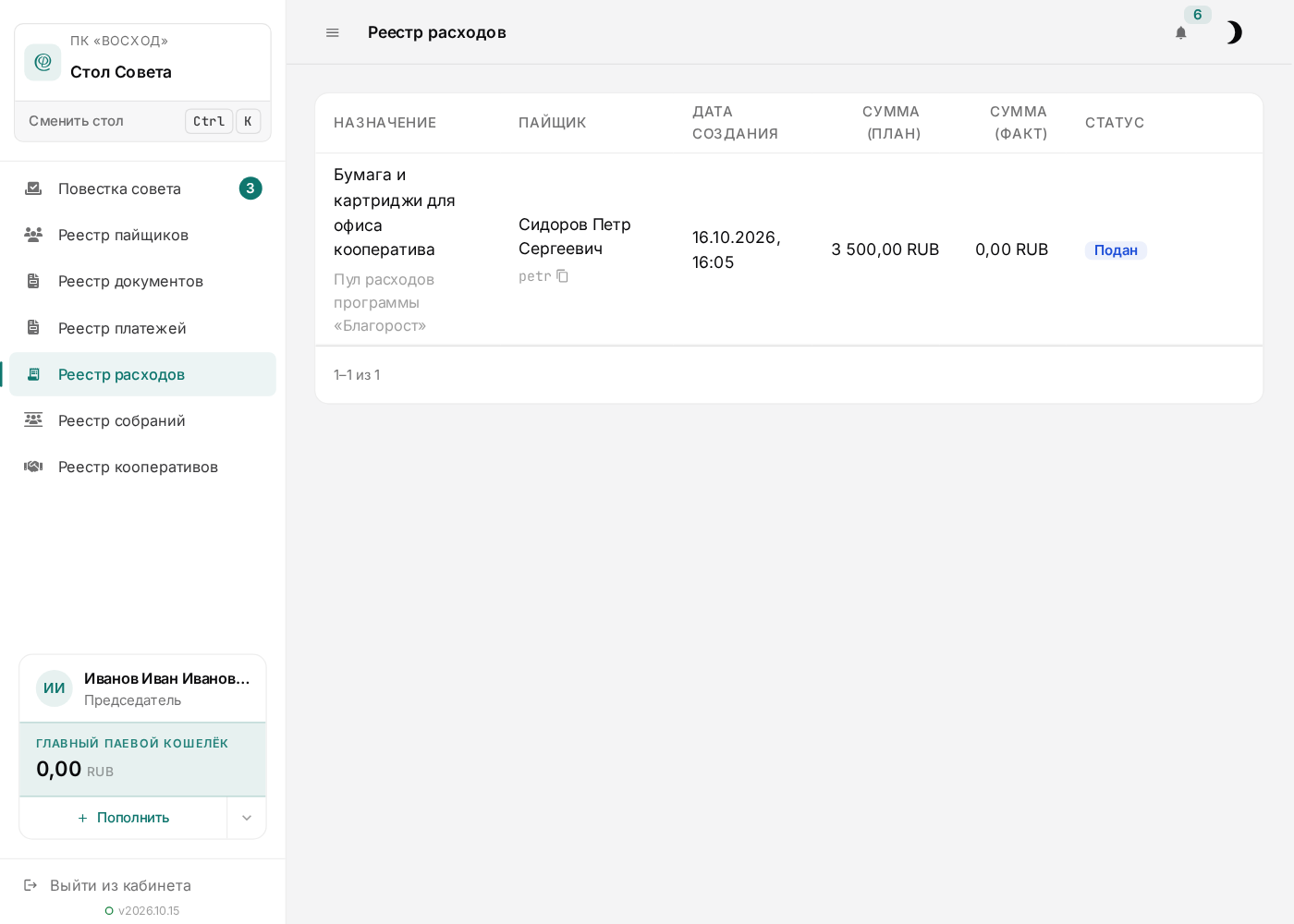This screenshot has width=1294, height=924.
Task: Click the Реестр собраний meeting icon
Action: pyautogui.click(x=33, y=420)
